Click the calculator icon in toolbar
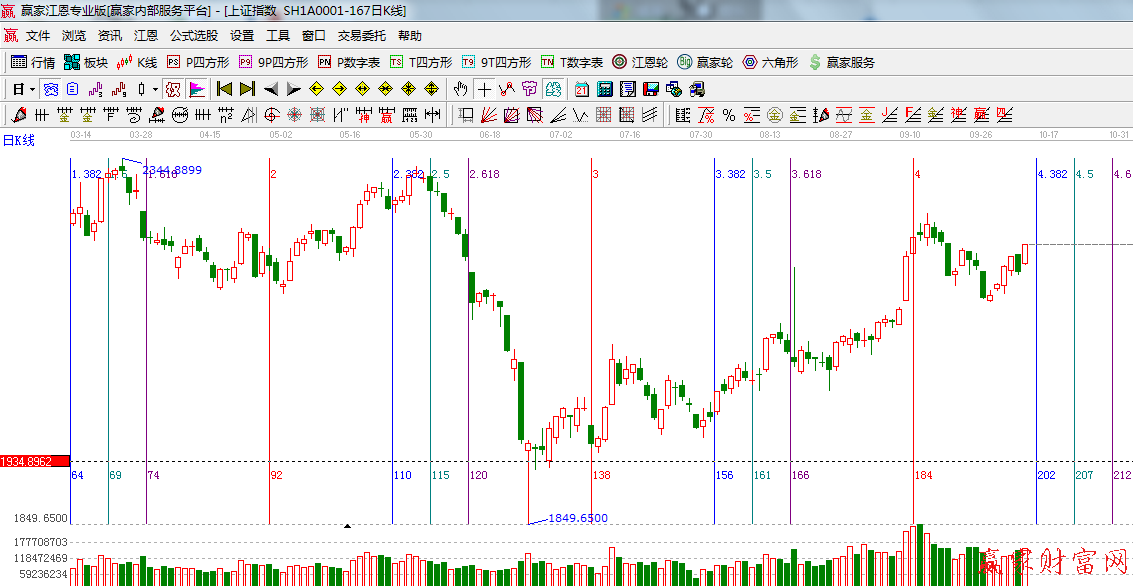1133x586 pixels. [x=604, y=89]
